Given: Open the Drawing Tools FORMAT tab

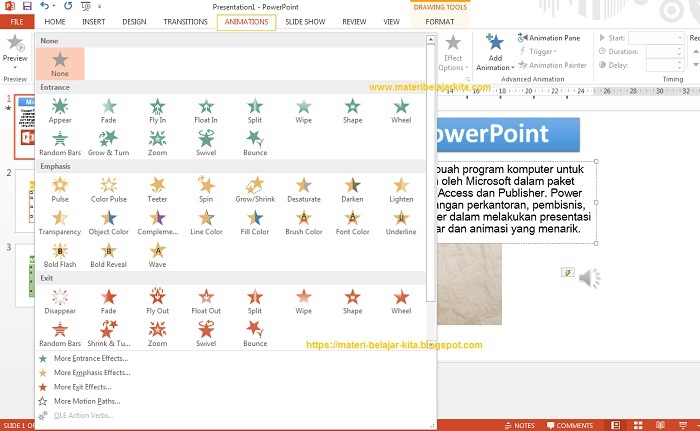Looking at the screenshot, I should click(440, 21).
